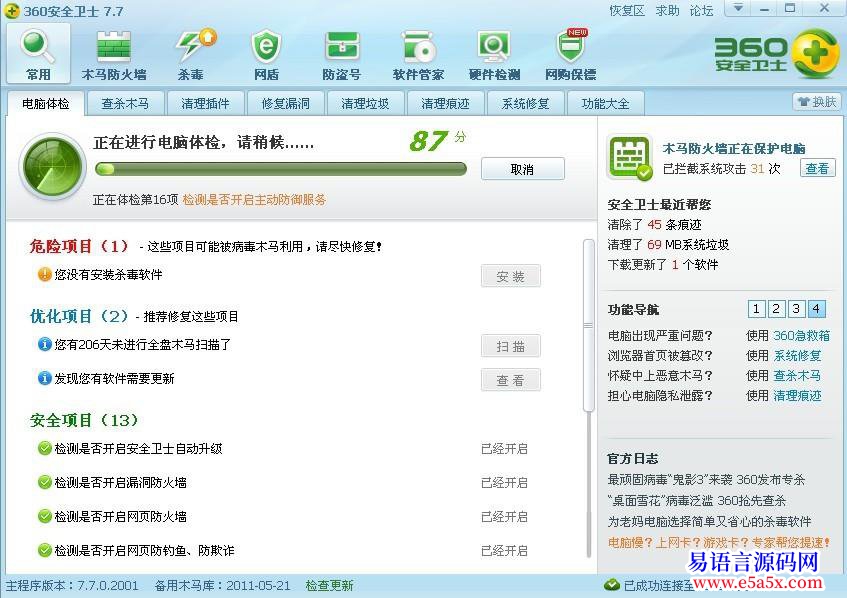Click the 扫描 scan button
Viewport: 847px width, 598px height.
pyautogui.click(x=511, y=347)
